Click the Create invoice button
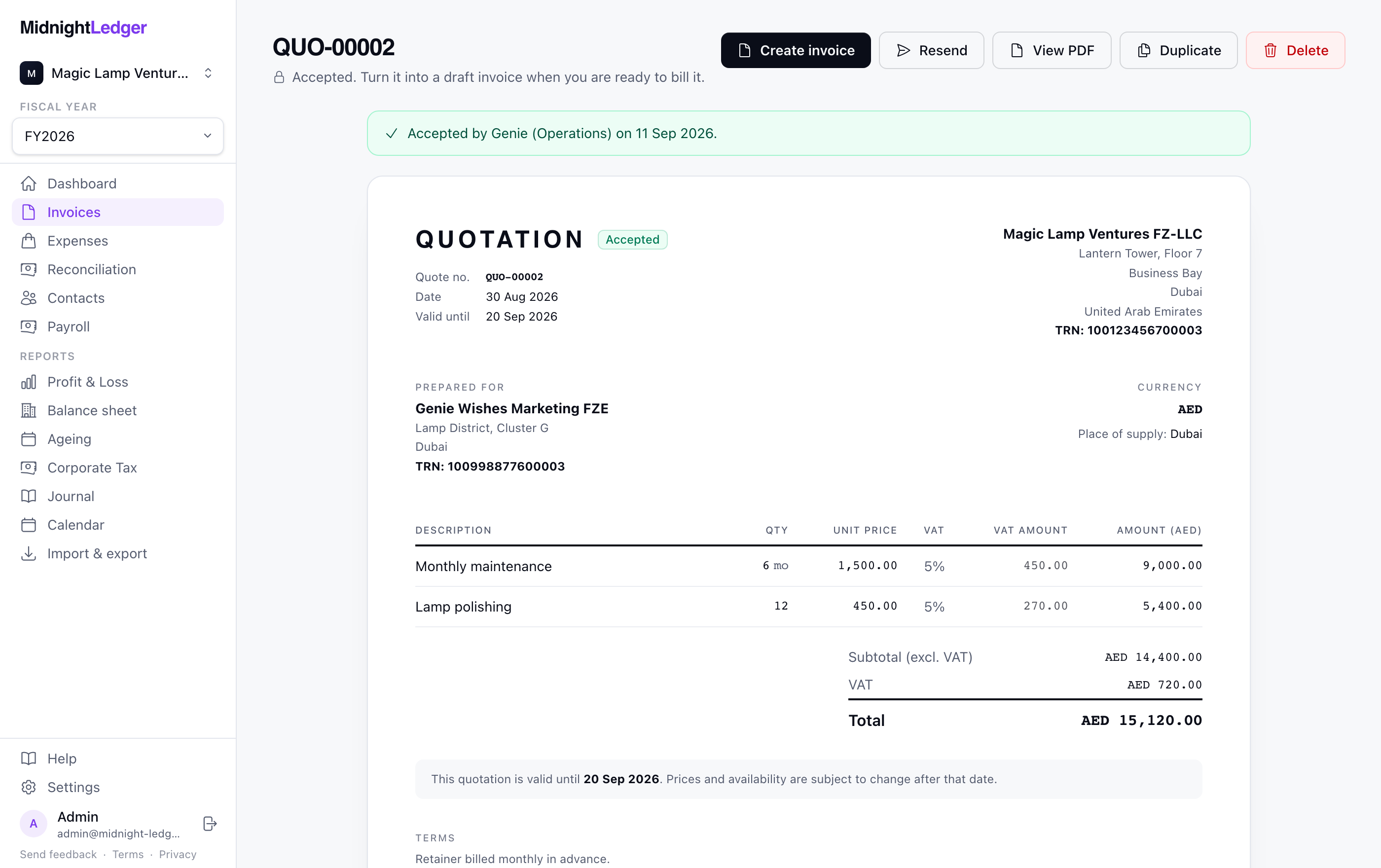 tap(796, 50)
